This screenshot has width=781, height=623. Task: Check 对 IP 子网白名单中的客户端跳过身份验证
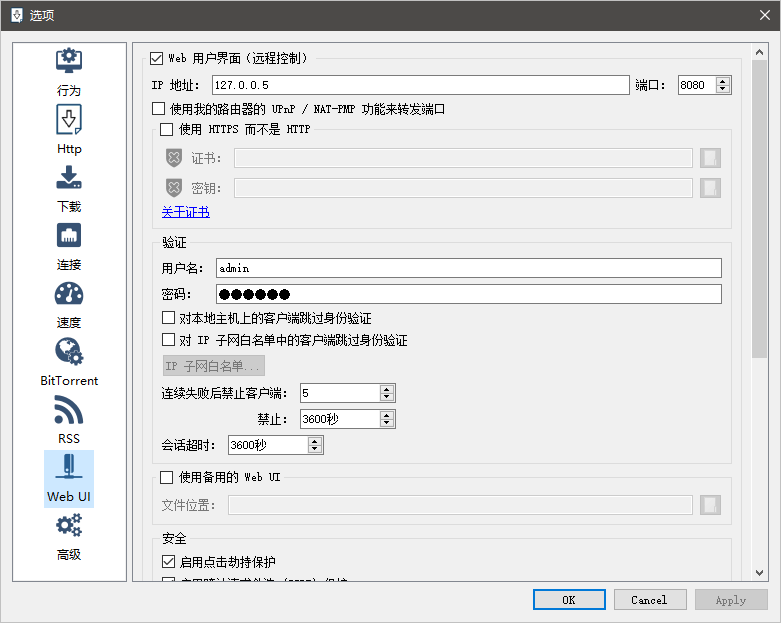point(168,340)
